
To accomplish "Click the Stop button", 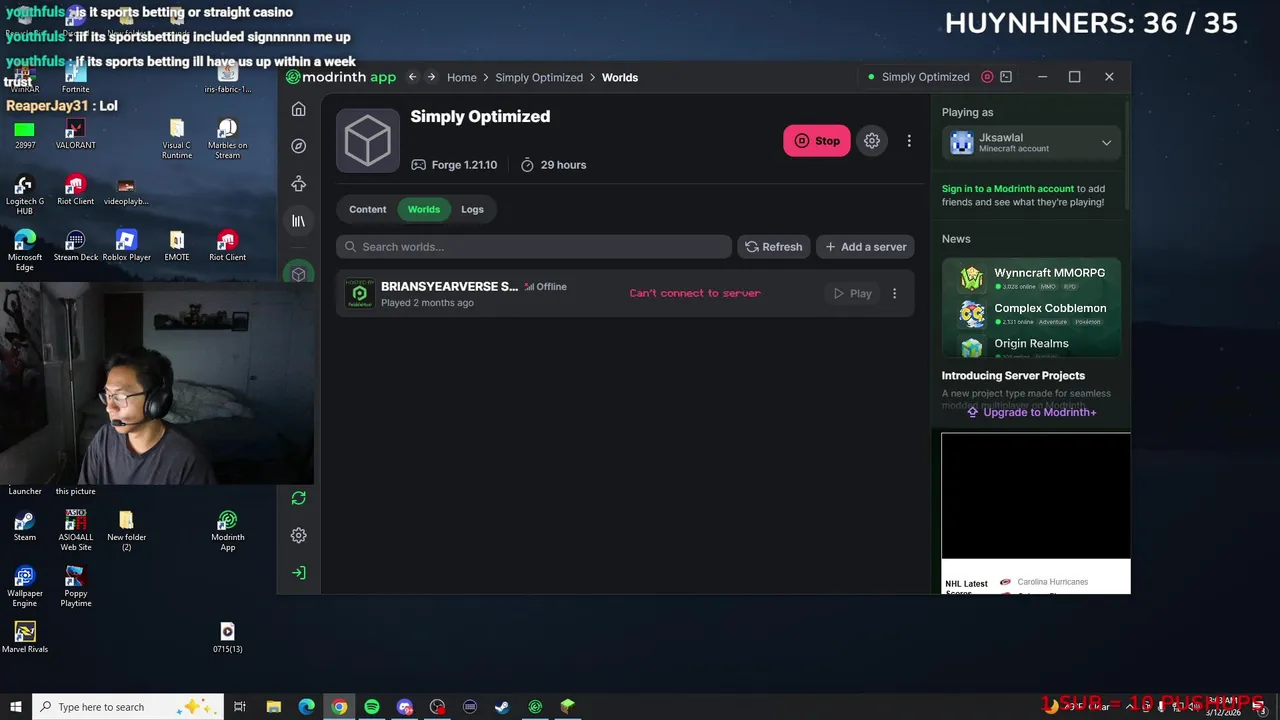I will [816, 141].
